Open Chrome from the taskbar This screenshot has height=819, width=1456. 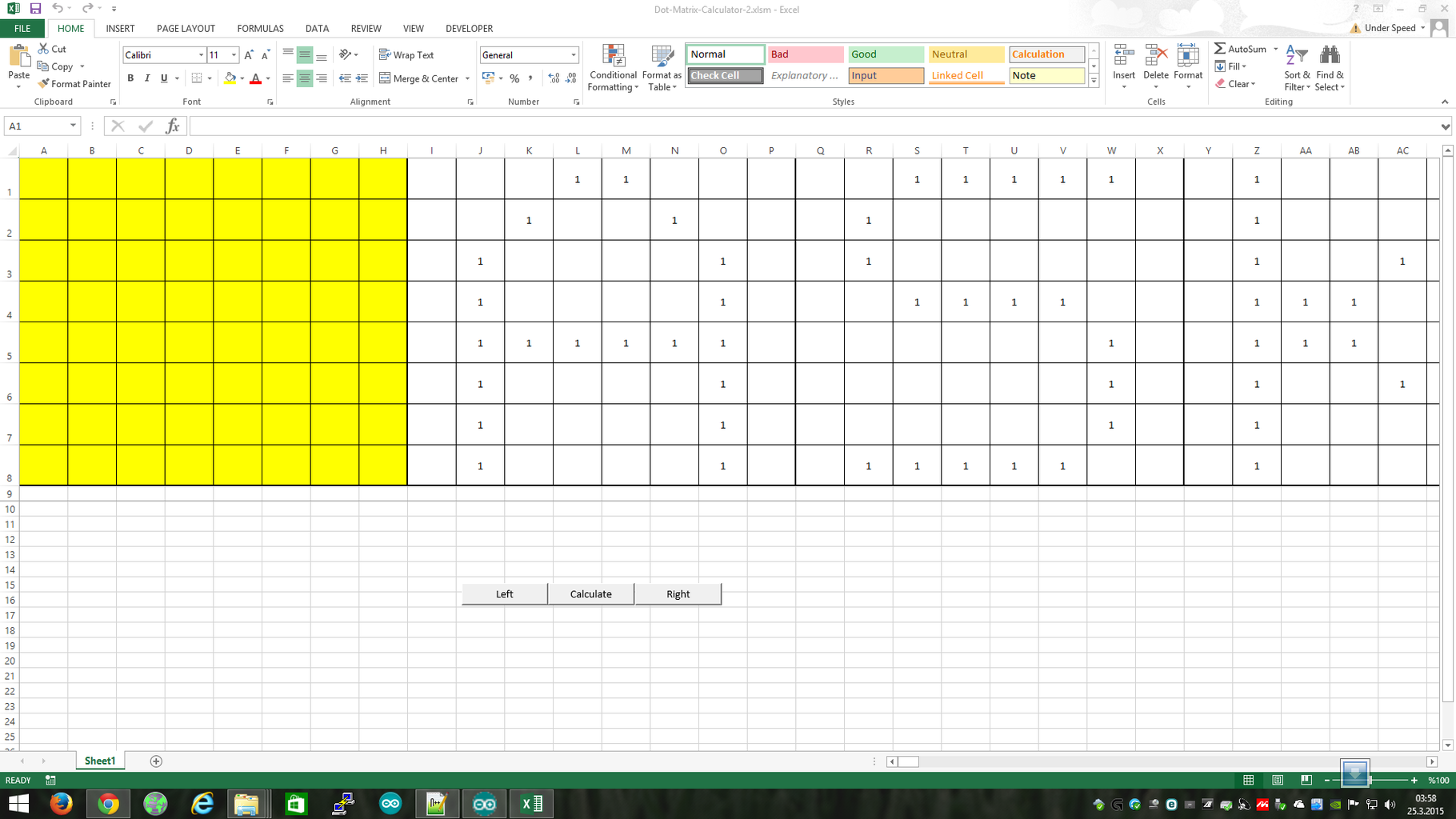[108, 804]
